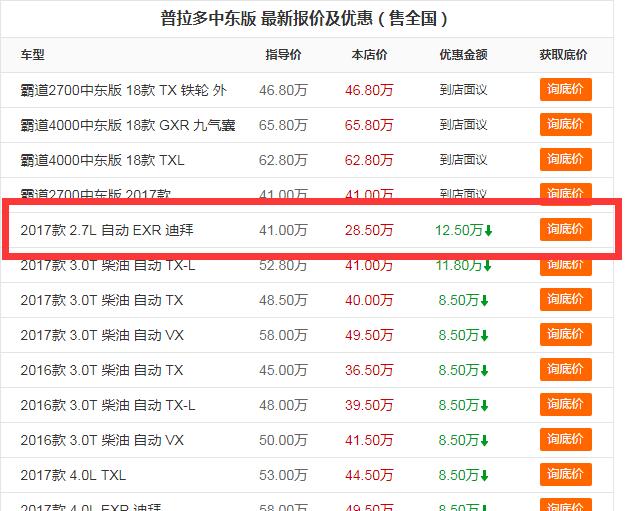Open model 霸道4000中东版 18款 TXL

(102, 160)
